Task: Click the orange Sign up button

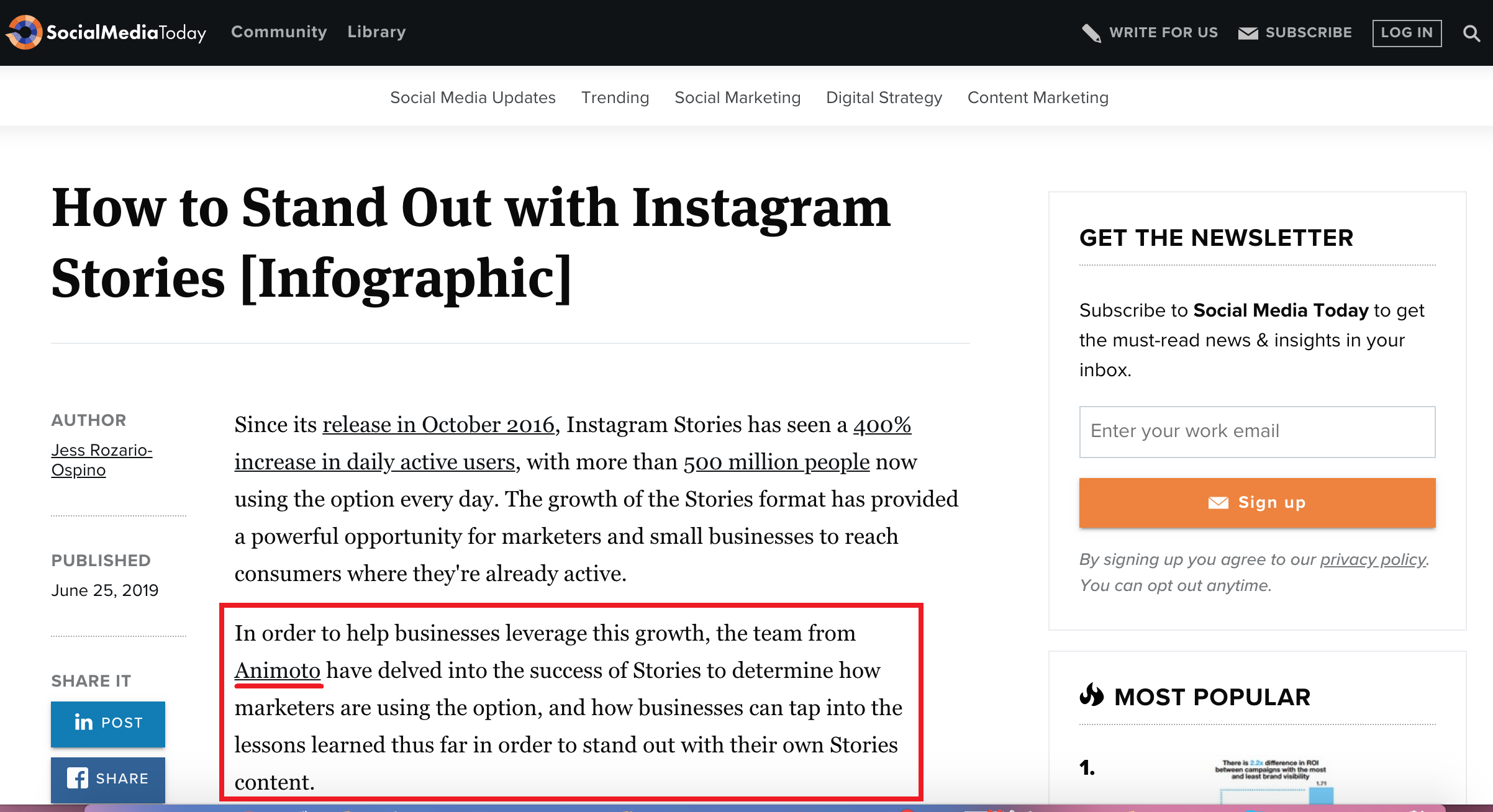Action: coord(1257,502)
